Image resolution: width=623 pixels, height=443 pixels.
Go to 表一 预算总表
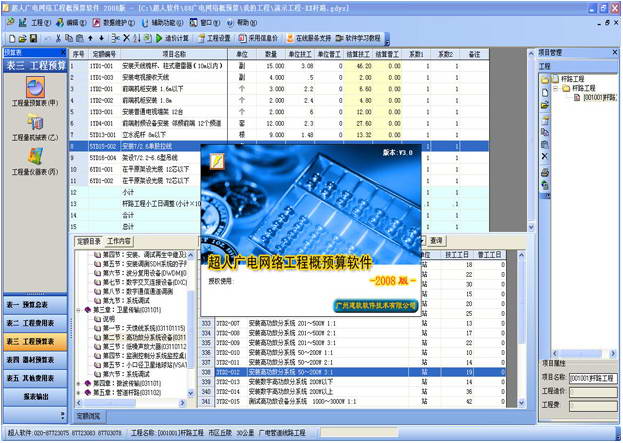pyautogui.click(x=35, y=305)
